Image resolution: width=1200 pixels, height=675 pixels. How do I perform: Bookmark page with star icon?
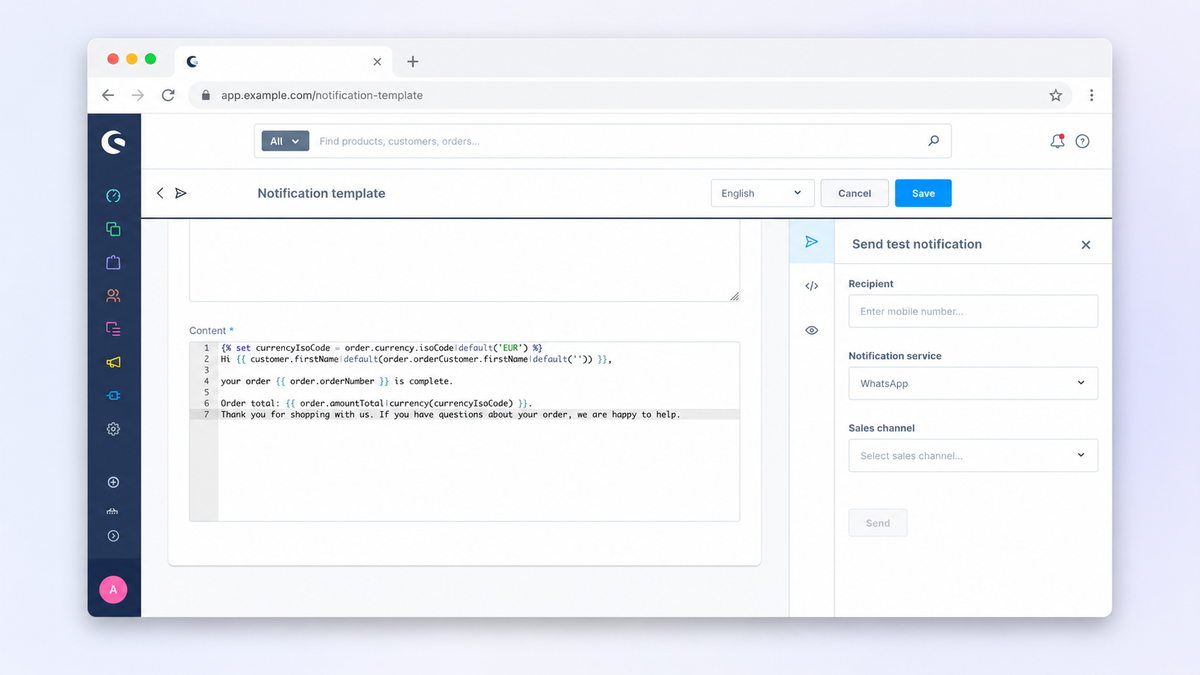coord(1055,95)
